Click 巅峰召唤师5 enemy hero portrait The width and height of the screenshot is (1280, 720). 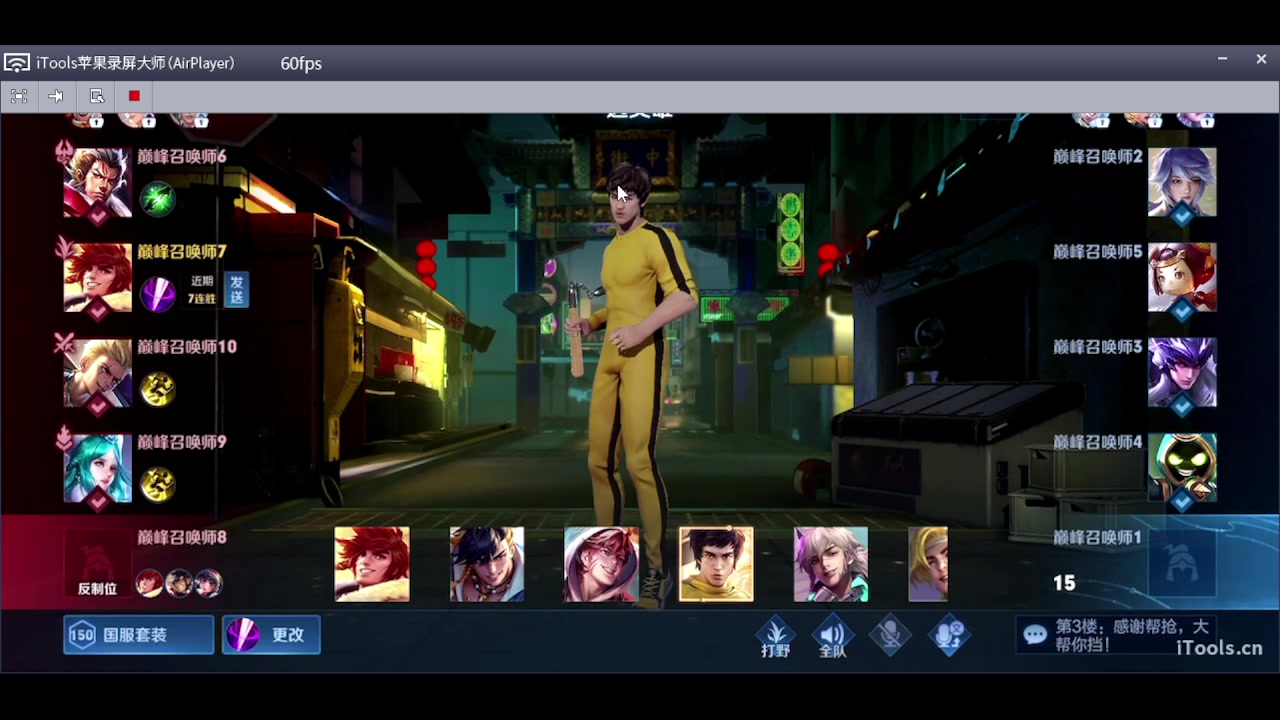pyautogui.click(x=1183, y=278)
